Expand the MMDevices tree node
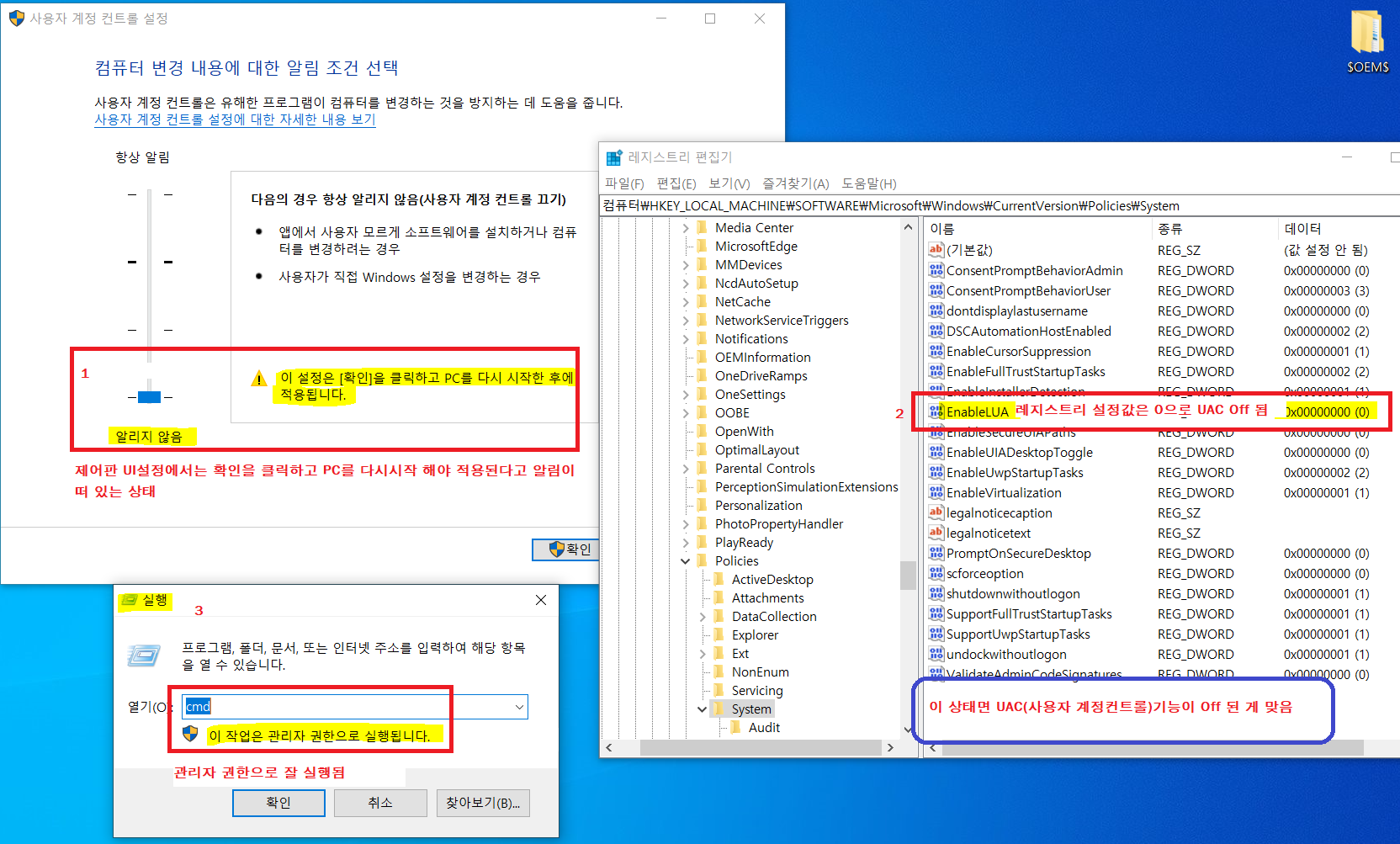Screen dimensions: 1400x844 (x=685, y=264)
